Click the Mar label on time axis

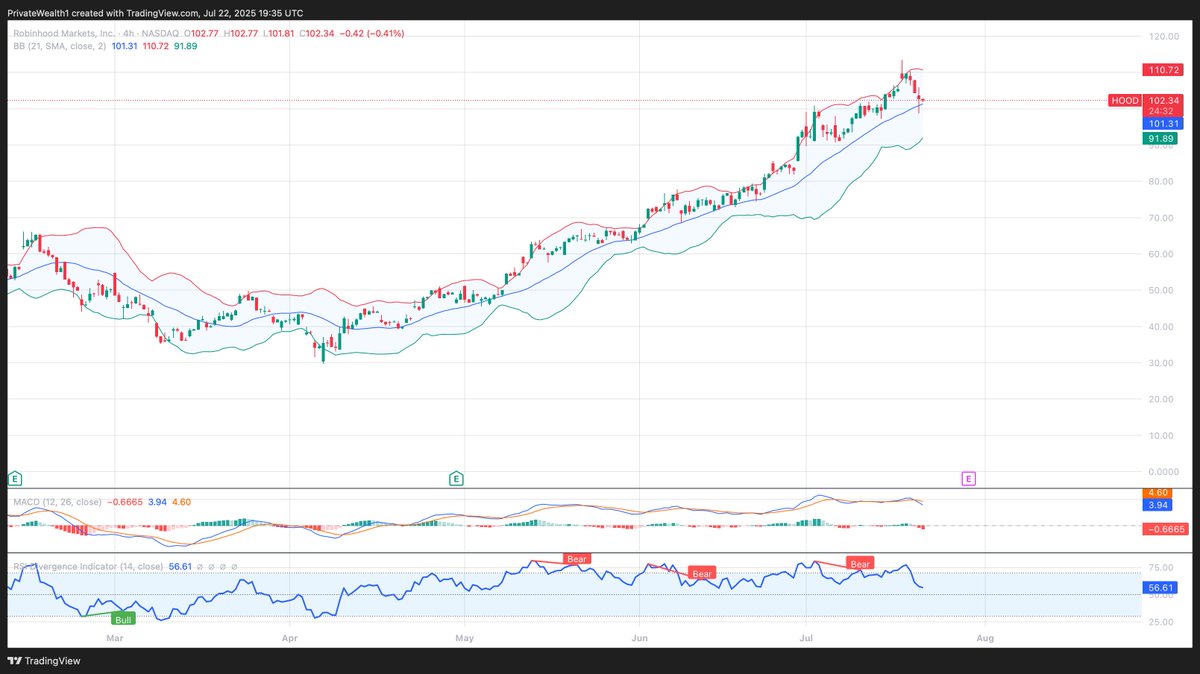[x=115, y=636]
